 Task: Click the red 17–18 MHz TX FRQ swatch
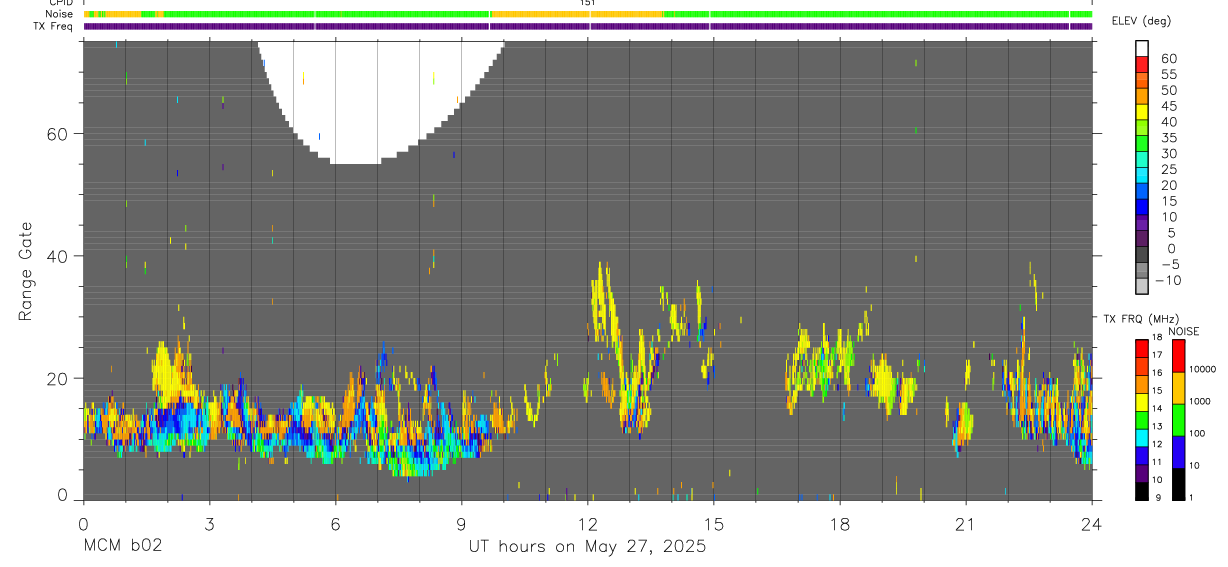click(1141, 348)
